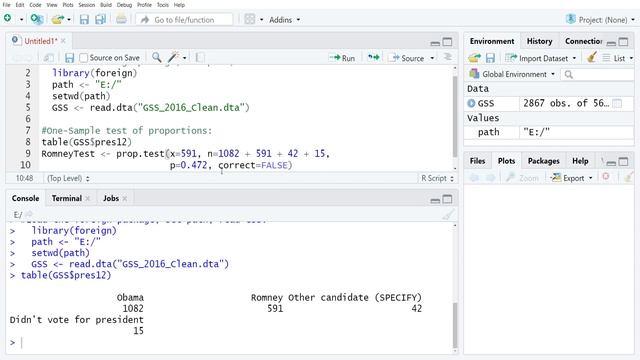Switch to the History tab
The height and width of the screenshot is (360, 640).
click(539, 41)
